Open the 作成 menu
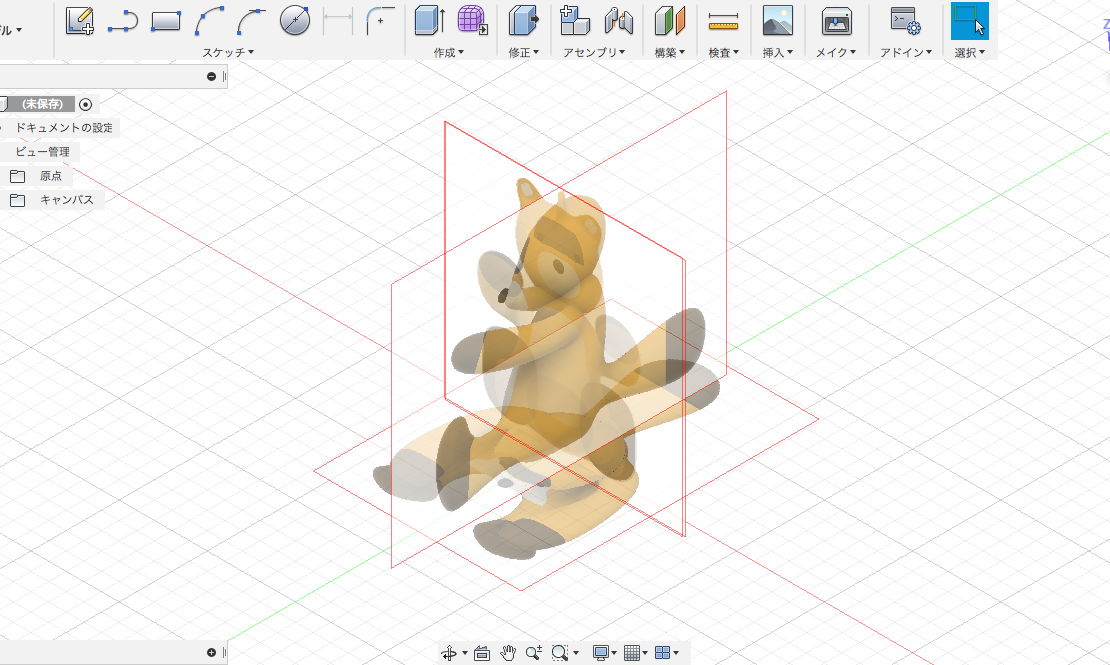 point(448,52)
